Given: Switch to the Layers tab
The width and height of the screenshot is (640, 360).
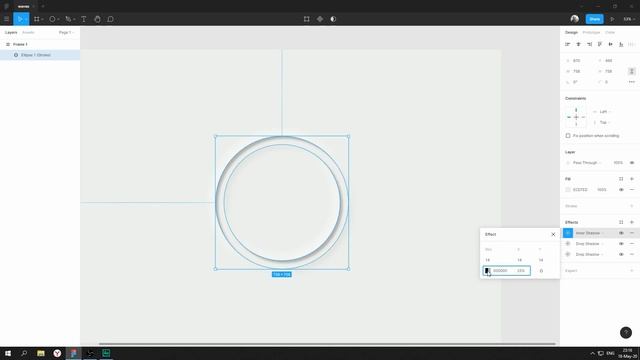Looking at the screenshot, I should (x=11, y=32).
